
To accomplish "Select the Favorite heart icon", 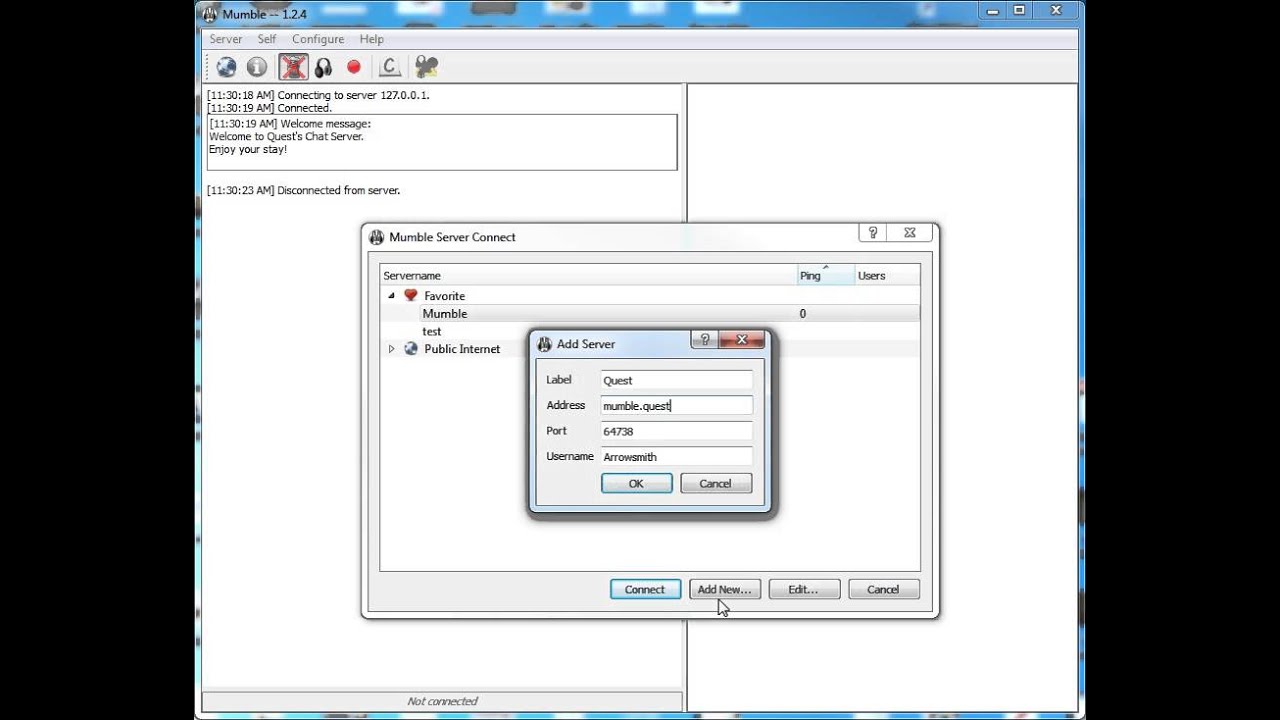I will [410, 296].
